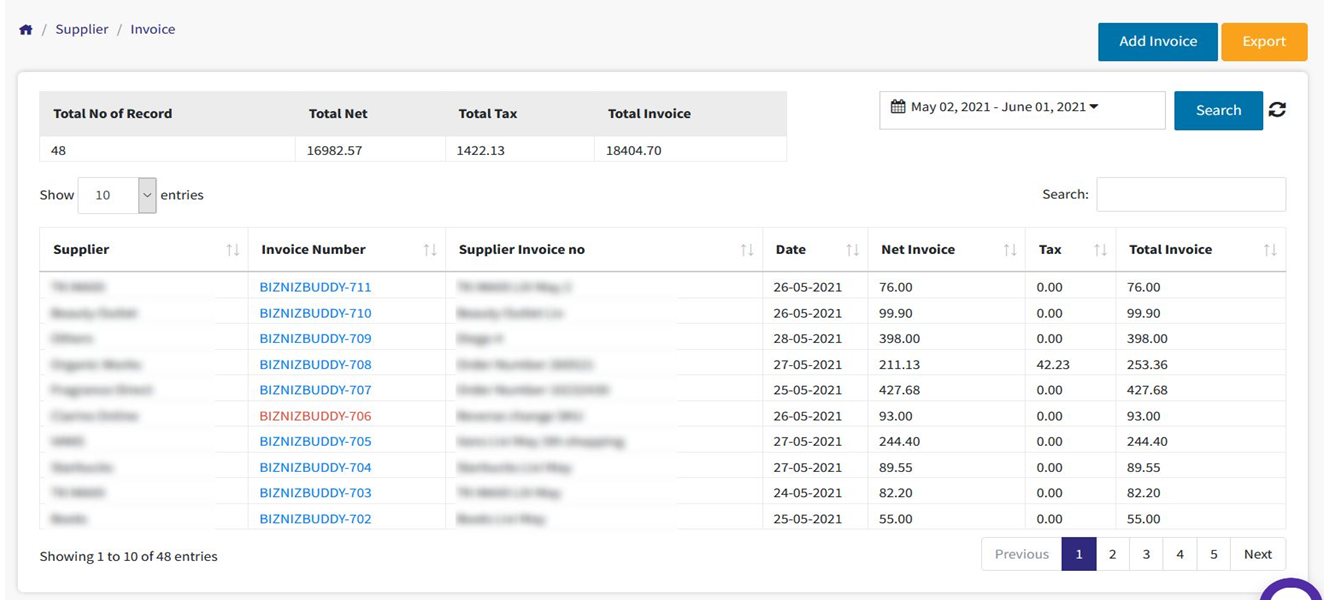Viewport: 1337px width, 609px height.
Task: Open invoice BIZNIZBUDDY-710
Action: click(315, 313)
